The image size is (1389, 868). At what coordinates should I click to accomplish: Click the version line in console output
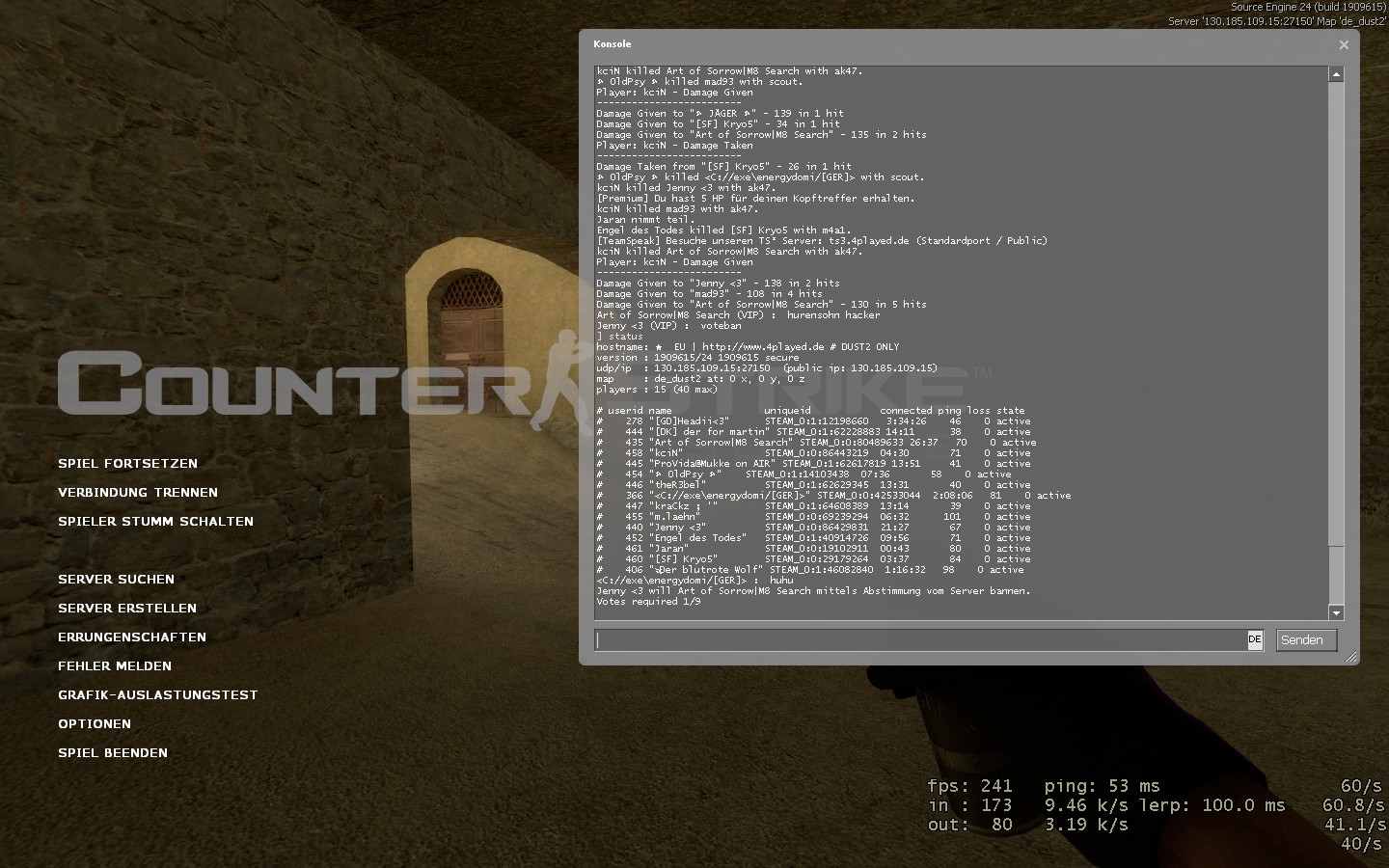pyautogui.click(x=697, y=358)
